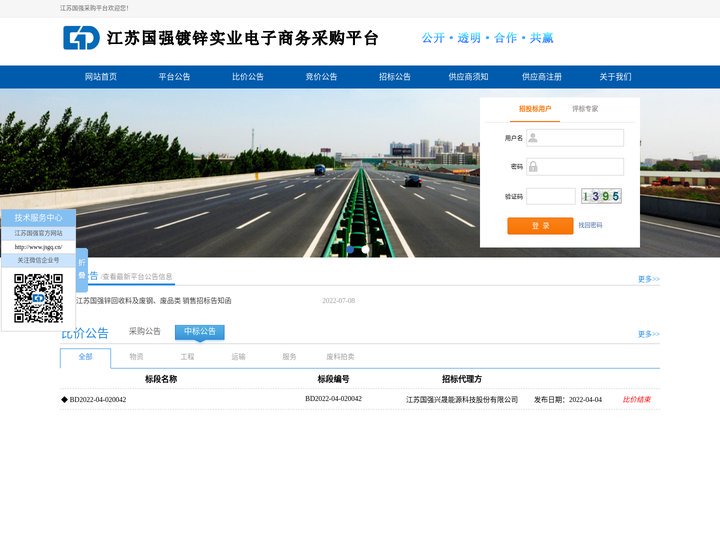Click 更多>> beside 比价公告 section
Viewport: 720px width, 540px height.
click(648, 334)
